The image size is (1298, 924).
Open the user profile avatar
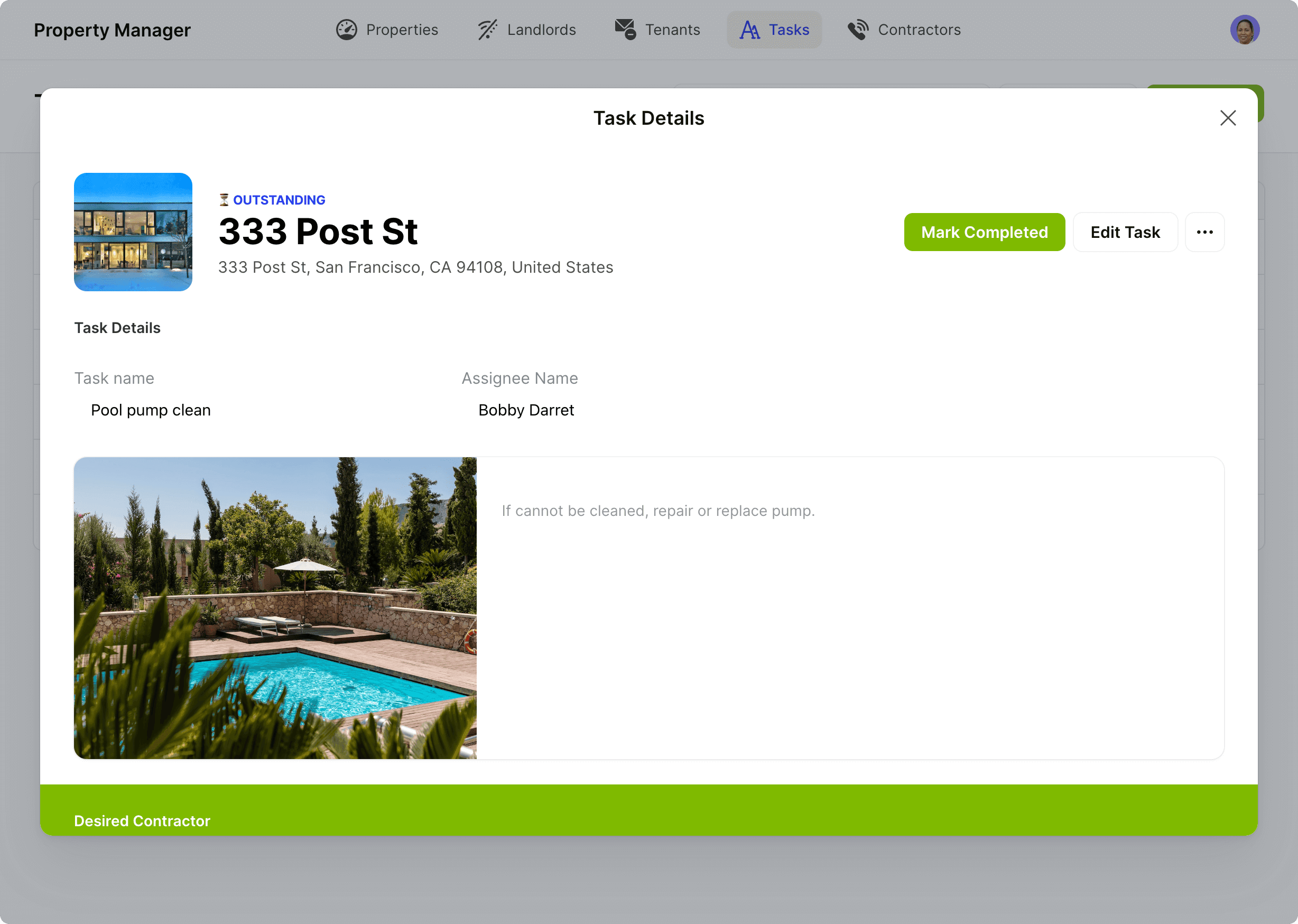click(1245, 30)
